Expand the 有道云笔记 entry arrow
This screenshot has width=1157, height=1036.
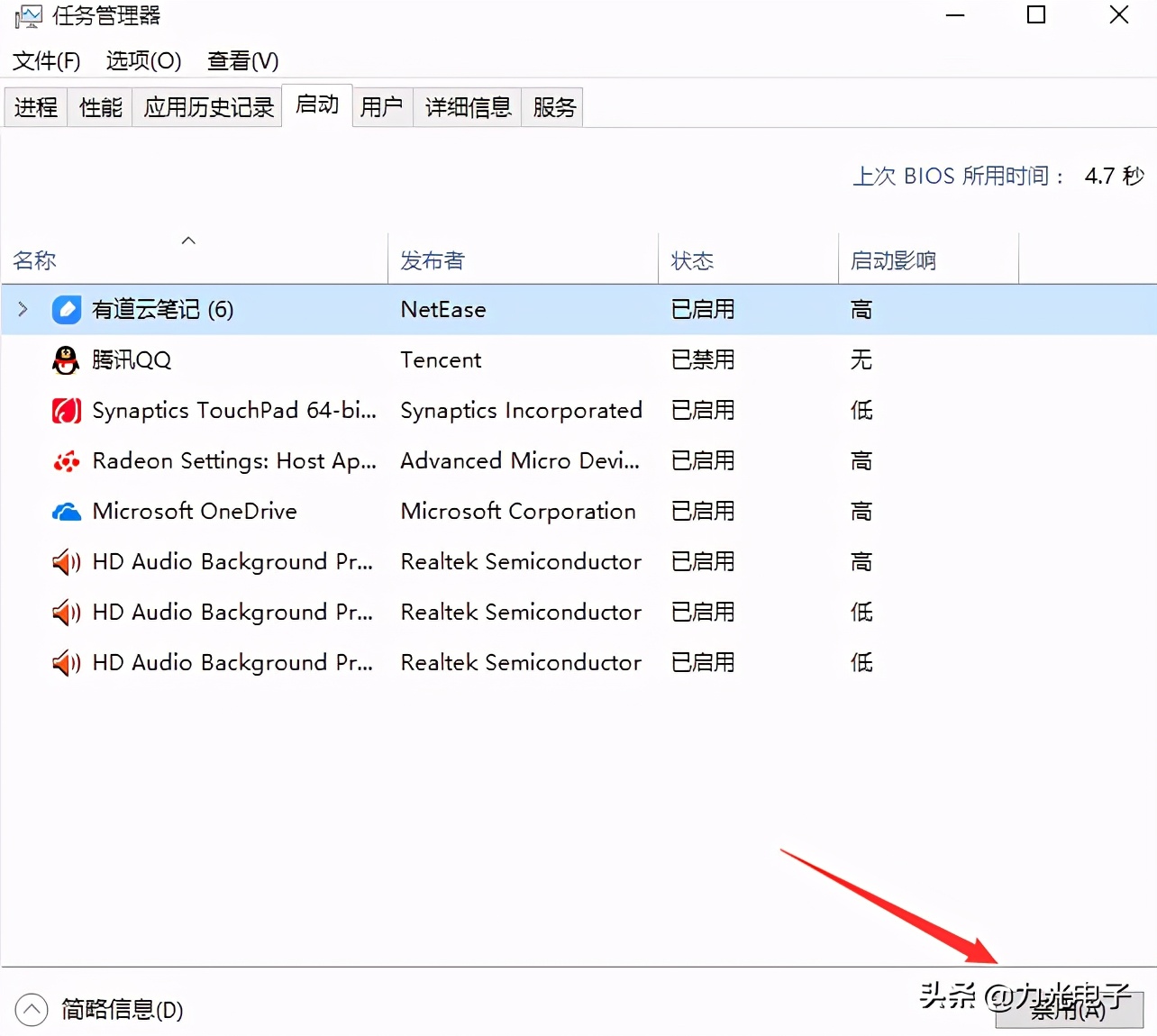click(23, 309)
